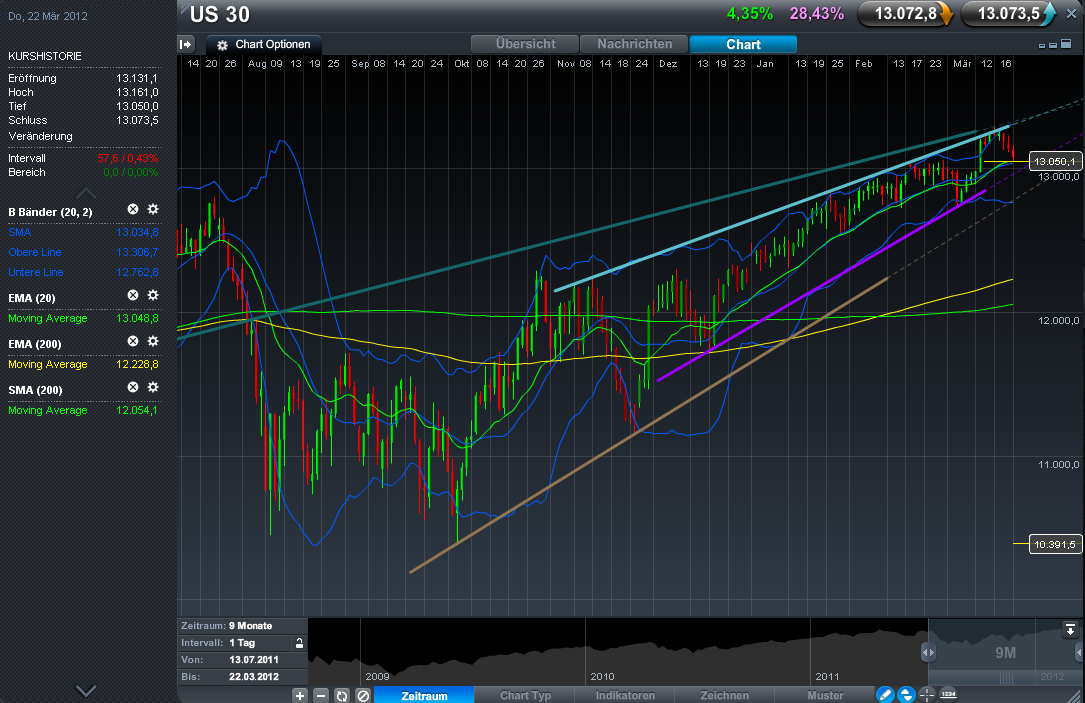Click the Zeitraum value 9 Monate
Screen dimensions: 1085x703
pos(250,626)
